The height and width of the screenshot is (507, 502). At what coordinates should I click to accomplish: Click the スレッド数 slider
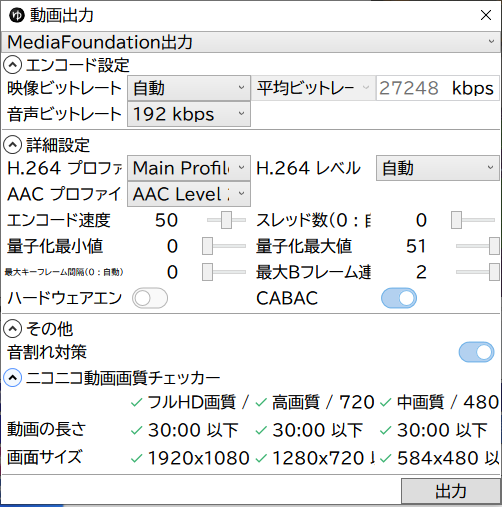tap(473, 220)
